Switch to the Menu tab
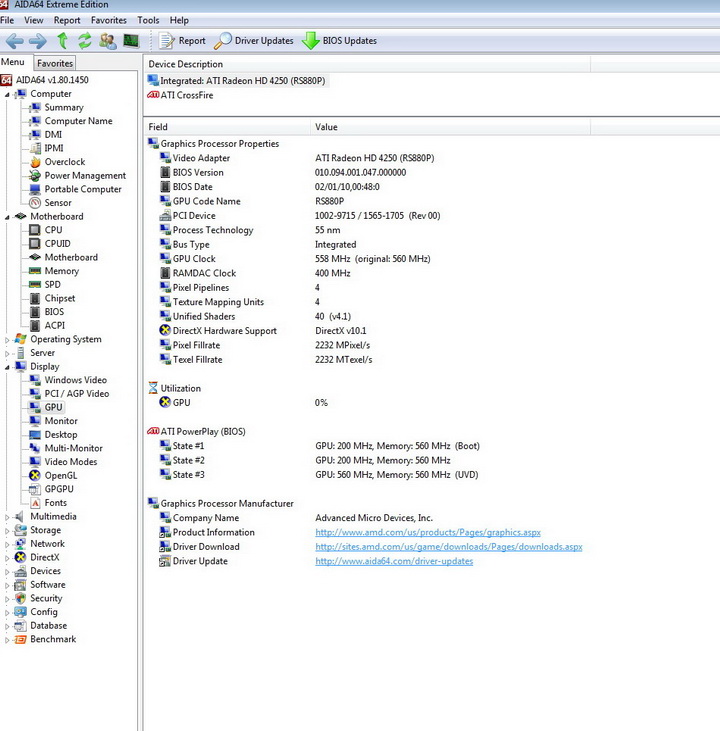 click(x=13, y=62)
